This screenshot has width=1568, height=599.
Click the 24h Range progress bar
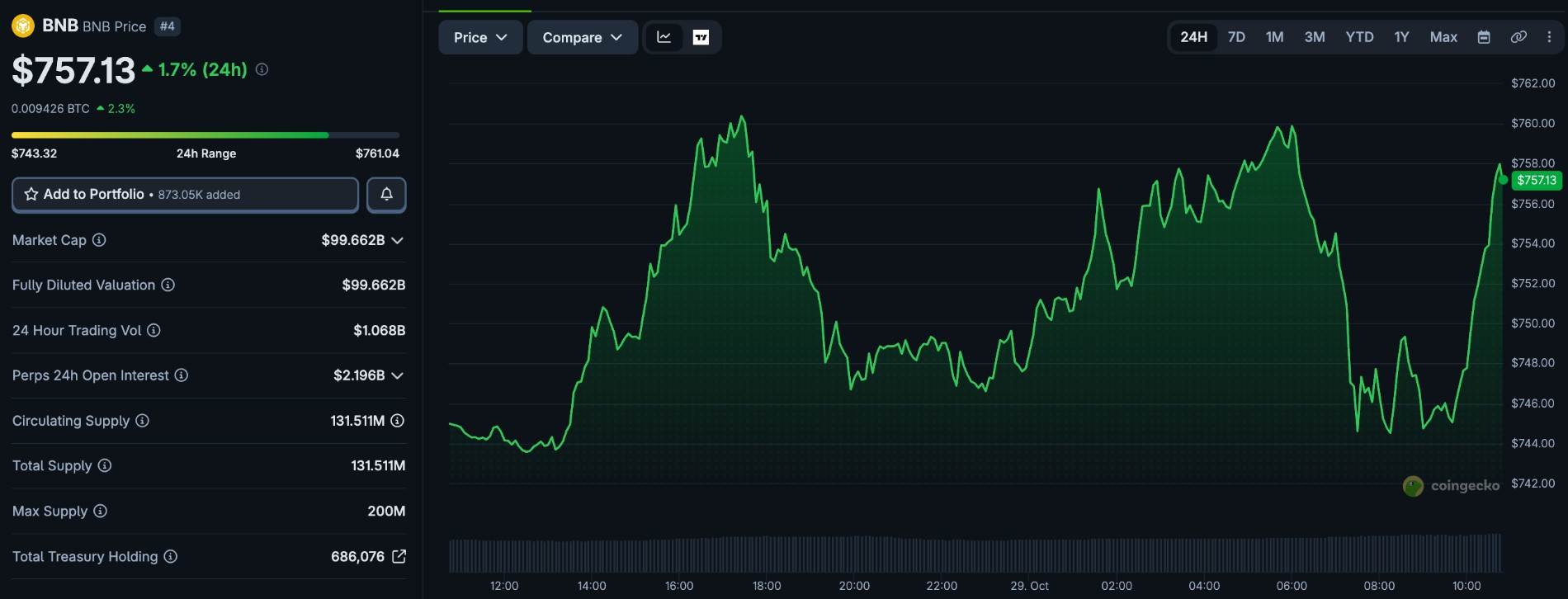coord(205,134)
